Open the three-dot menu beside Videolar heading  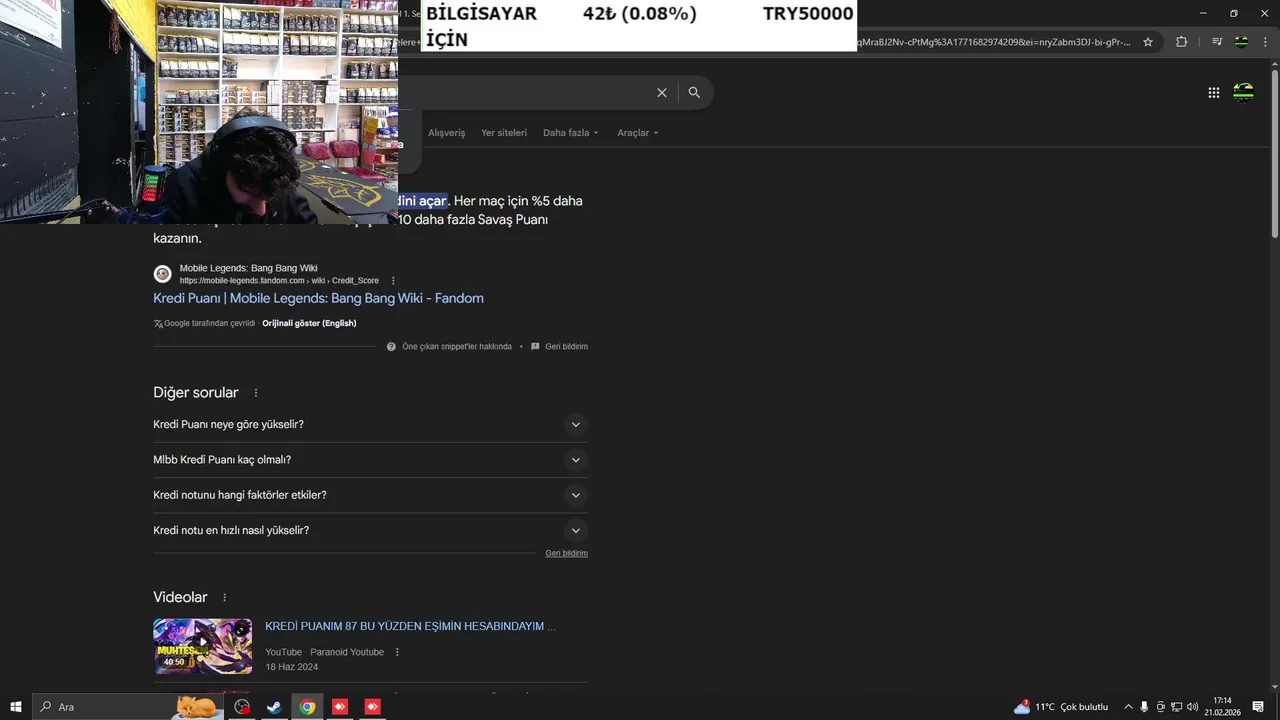click(224, 597)
